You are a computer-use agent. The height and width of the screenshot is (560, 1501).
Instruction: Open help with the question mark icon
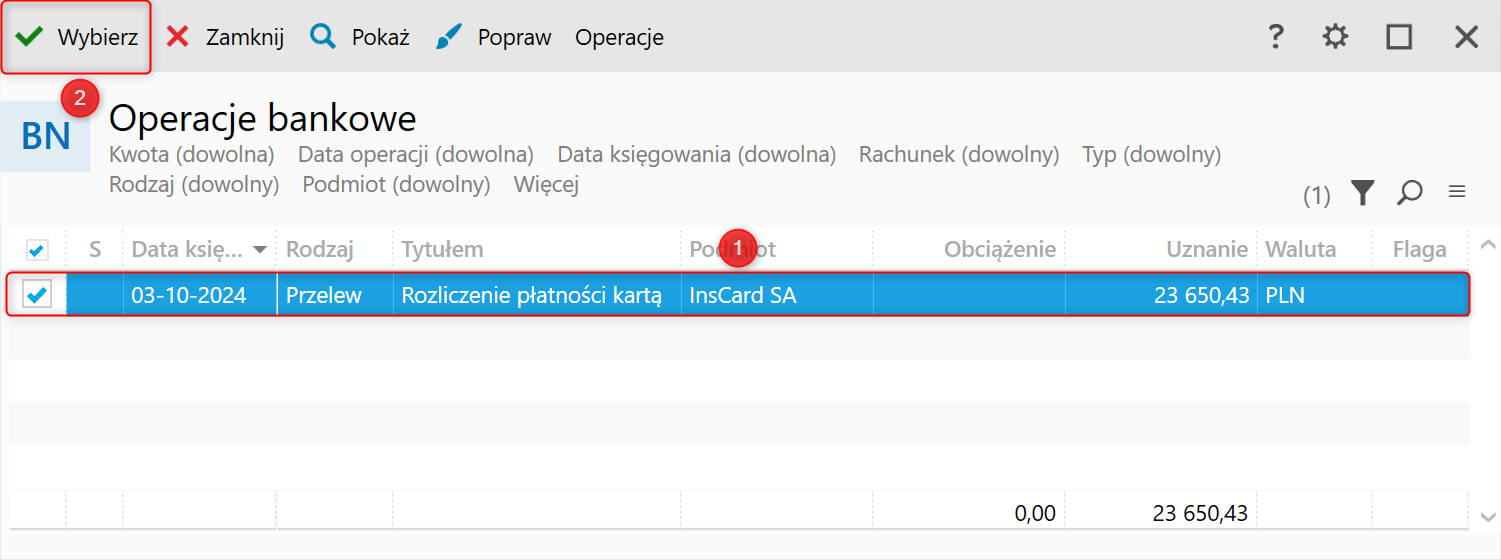pos(1275,37)
